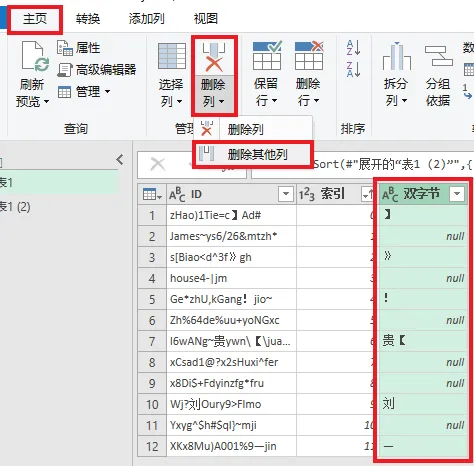Select the 表1 query in the pane
The height and width of the screenshot is (466, 474).
point(59,182)
